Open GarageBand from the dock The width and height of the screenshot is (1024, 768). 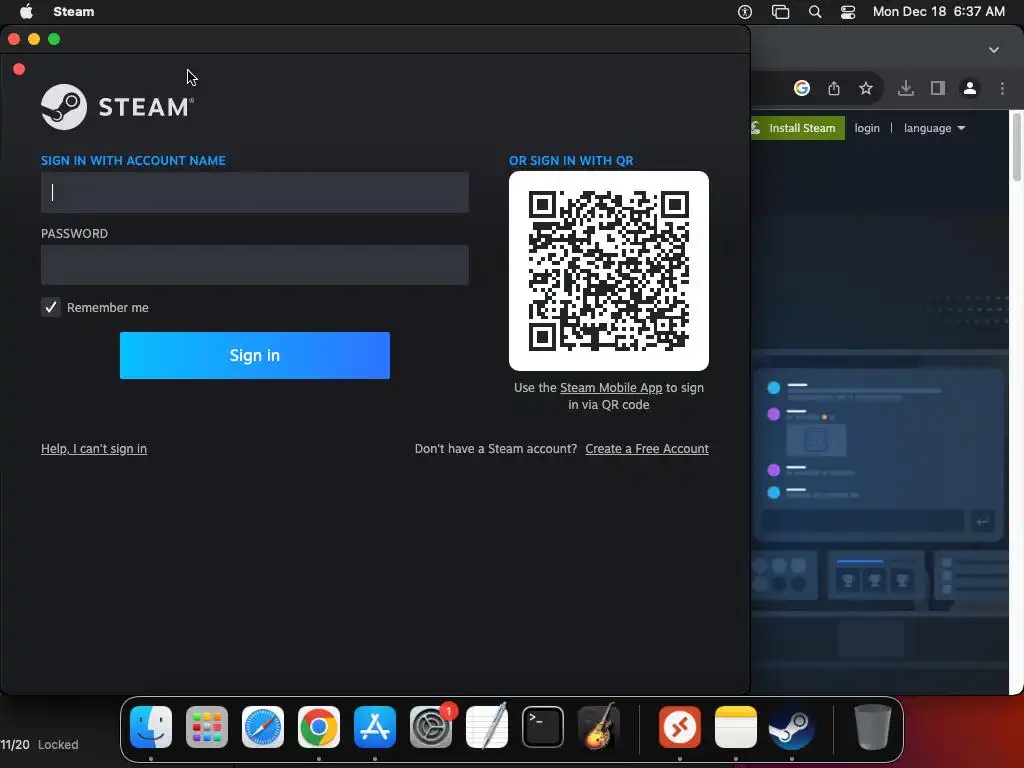599,726
